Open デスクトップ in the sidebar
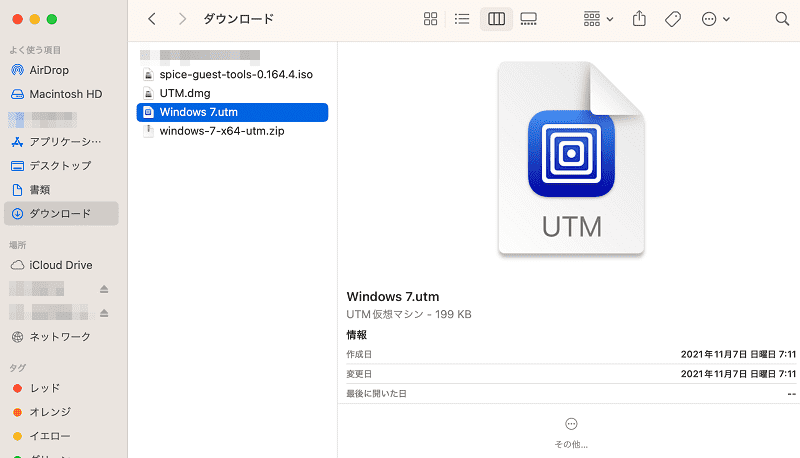The height and width of the screenshot is (458, 800). (61, 166)
